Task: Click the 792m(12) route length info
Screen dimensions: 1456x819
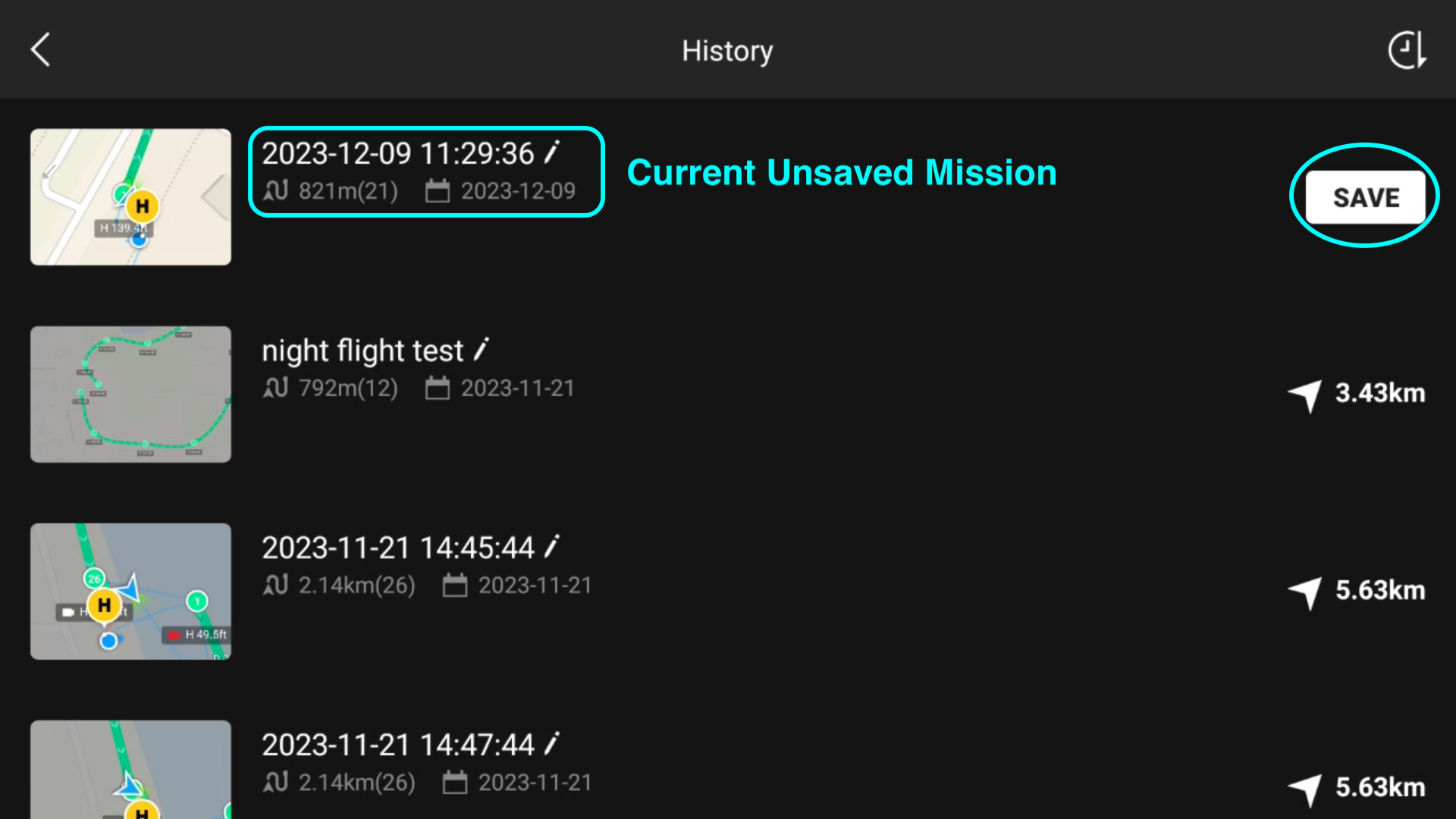Action: click(331, 388)
